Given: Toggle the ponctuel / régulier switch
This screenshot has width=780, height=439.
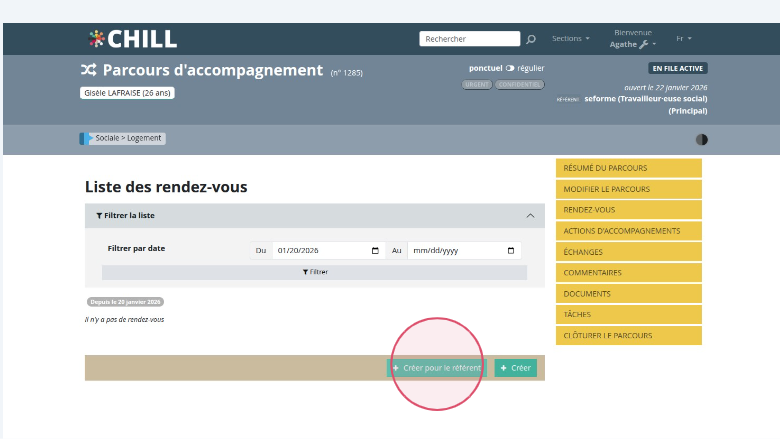Looking at the screenshot, I should coord(510,68).
